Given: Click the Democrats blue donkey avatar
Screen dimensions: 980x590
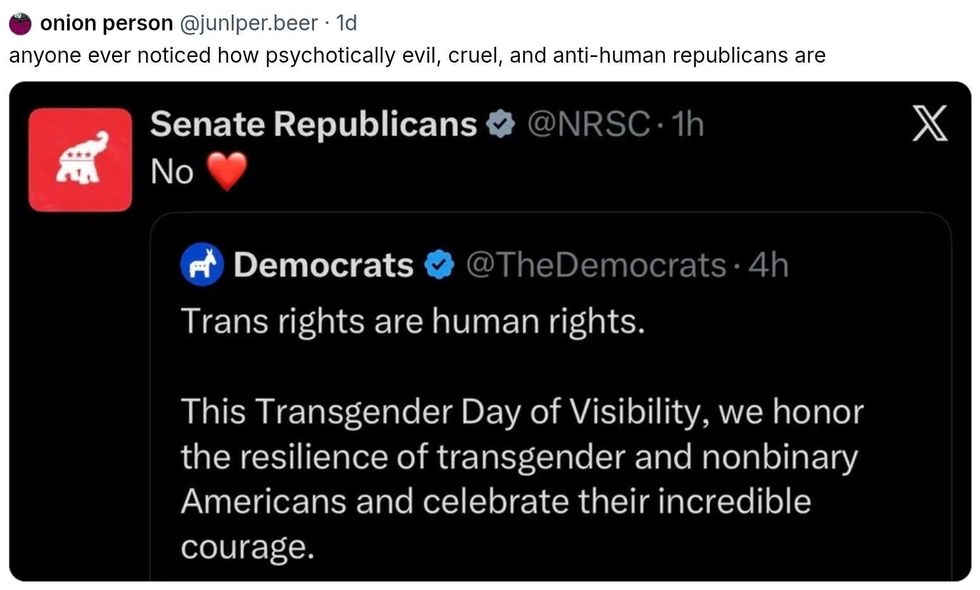Looking at the screenshot, I should coord(201,264).
